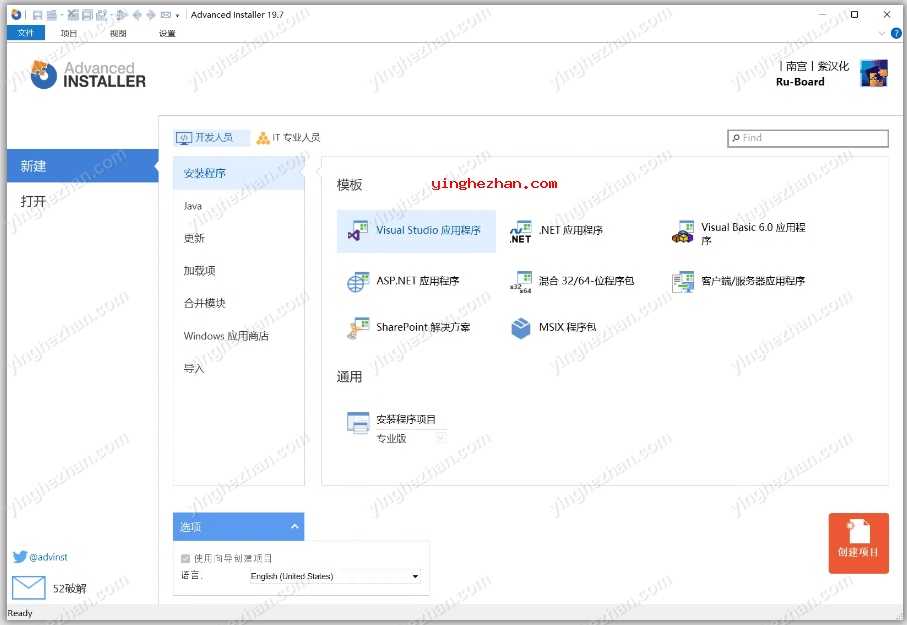Viewport: 907px width, 625px height.
Task: Open the 文件 menu tab
Action: [x=26, y=33]
